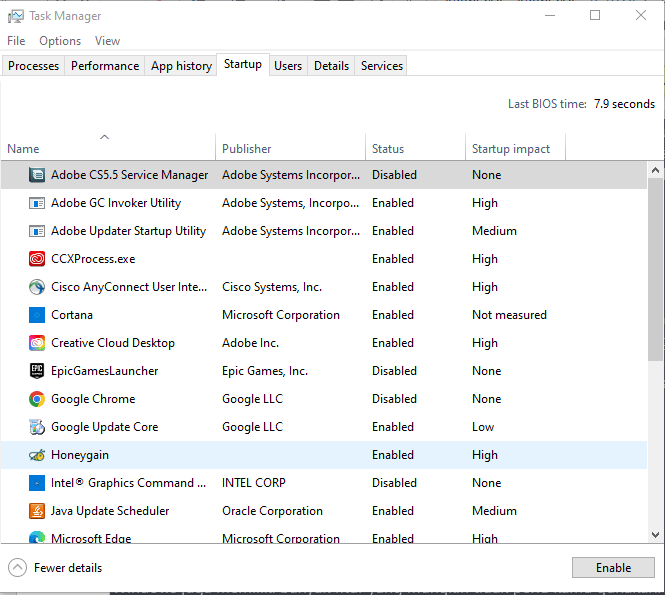665x595 pixels.
Task: Click the Last BIOS time value
Action: pos(624,104)
